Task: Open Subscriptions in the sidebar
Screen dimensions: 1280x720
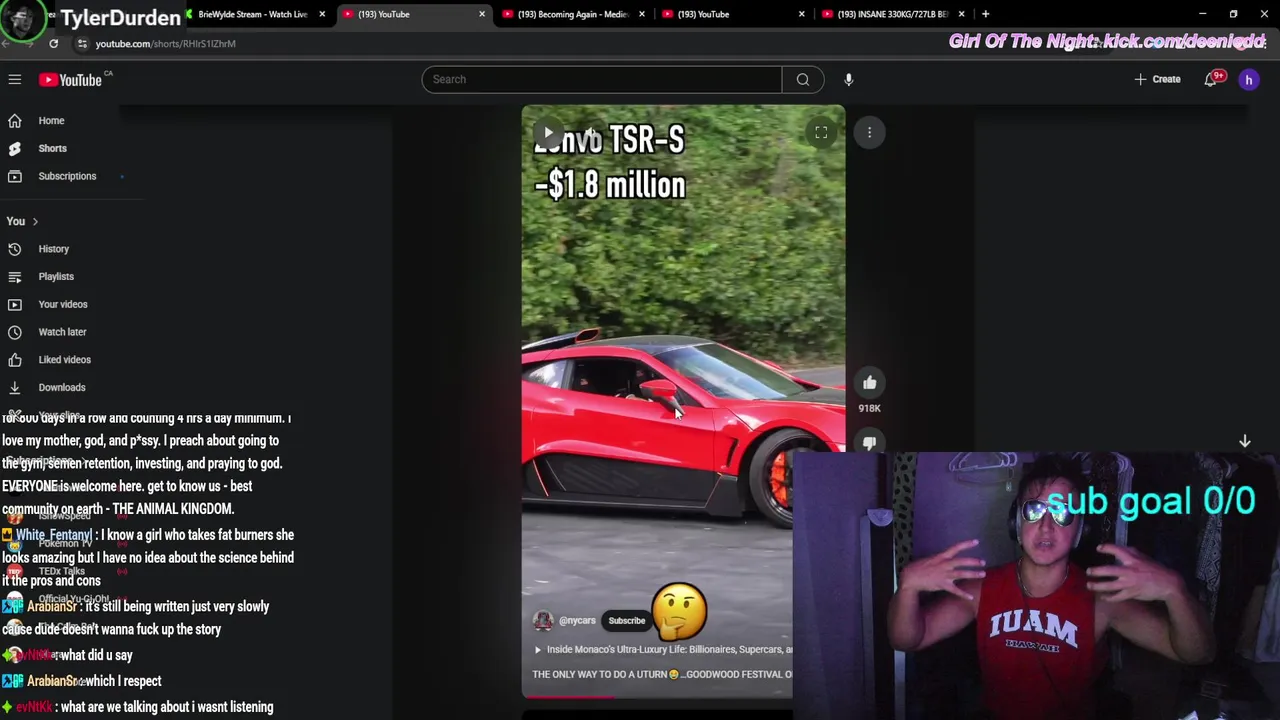Action: coord(67,176)
